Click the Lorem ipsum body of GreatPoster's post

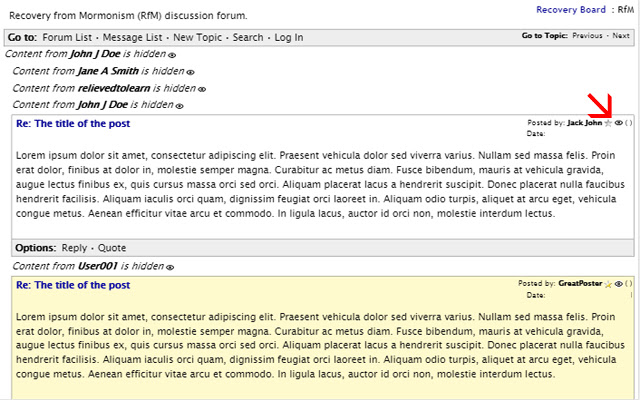point(320,345)
